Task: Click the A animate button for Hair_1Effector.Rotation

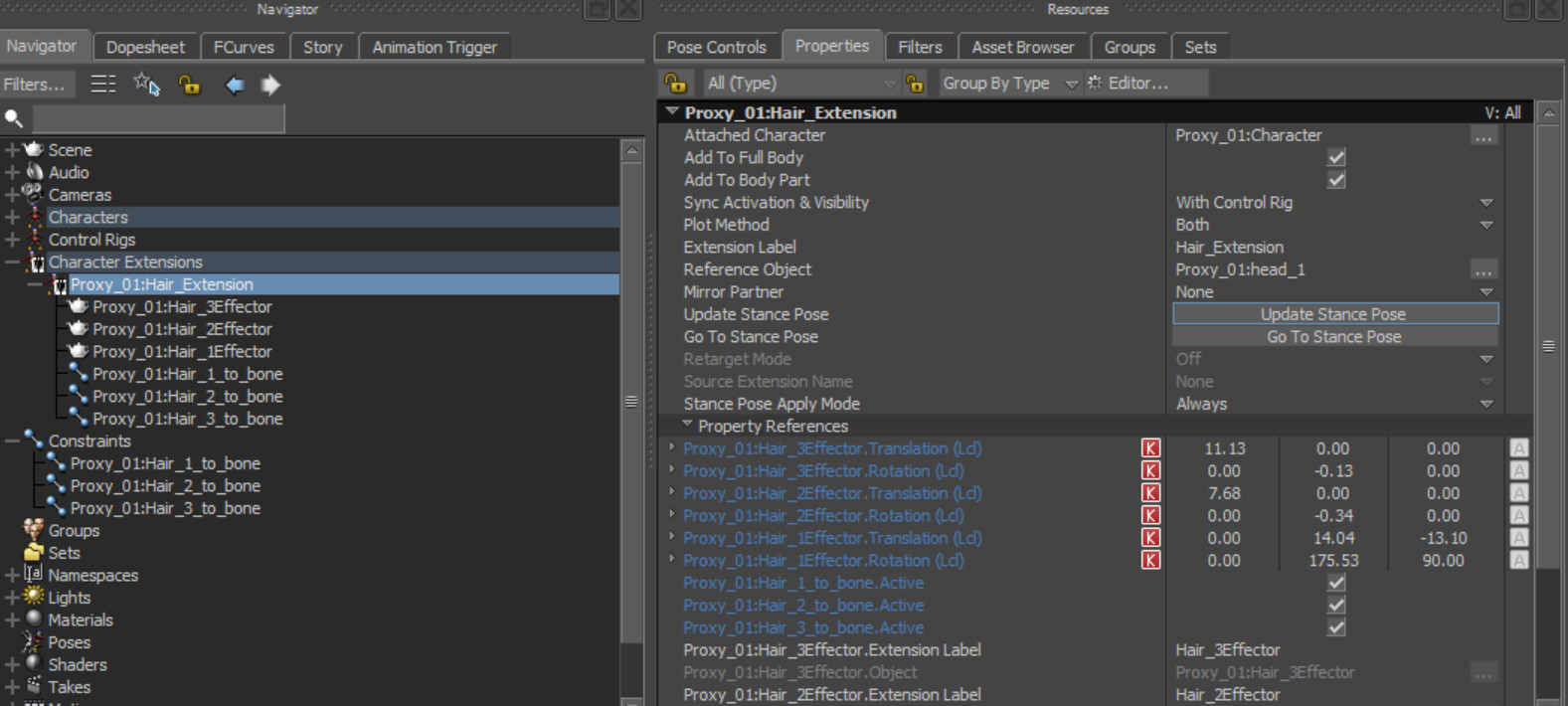Action: (x=1518, y=561)
